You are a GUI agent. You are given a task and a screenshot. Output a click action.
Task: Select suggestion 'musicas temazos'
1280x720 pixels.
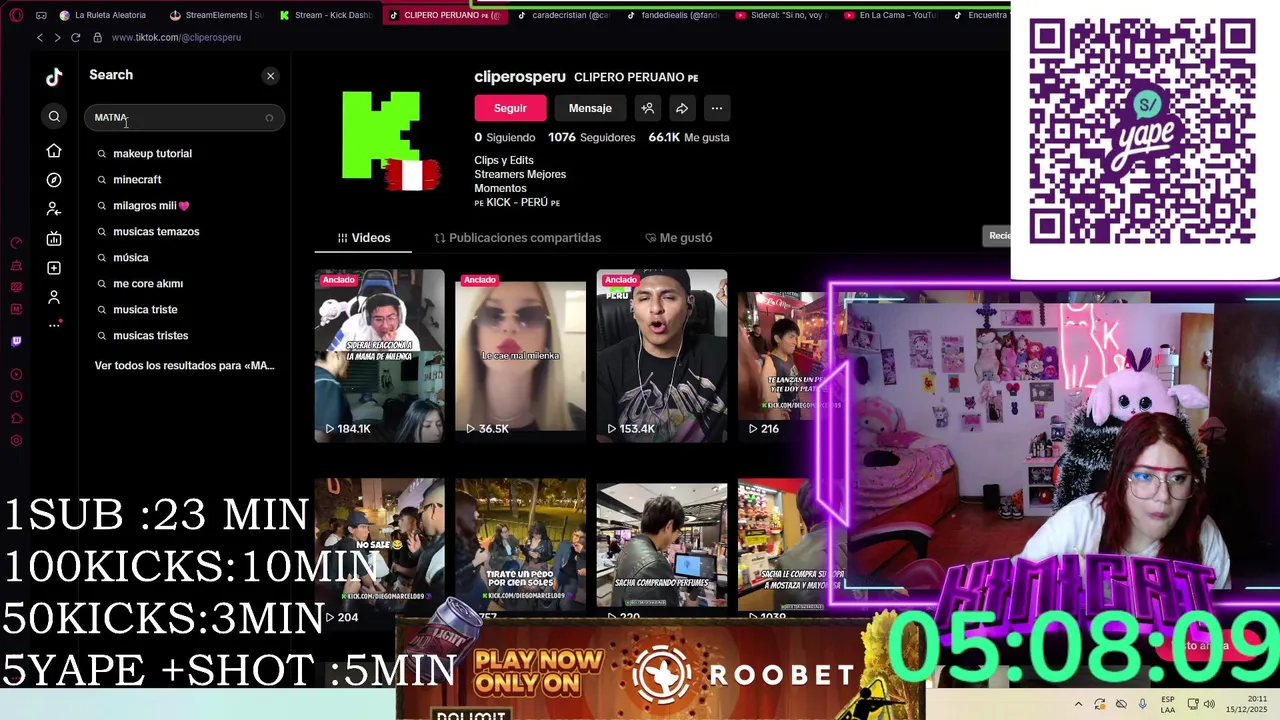156,232
